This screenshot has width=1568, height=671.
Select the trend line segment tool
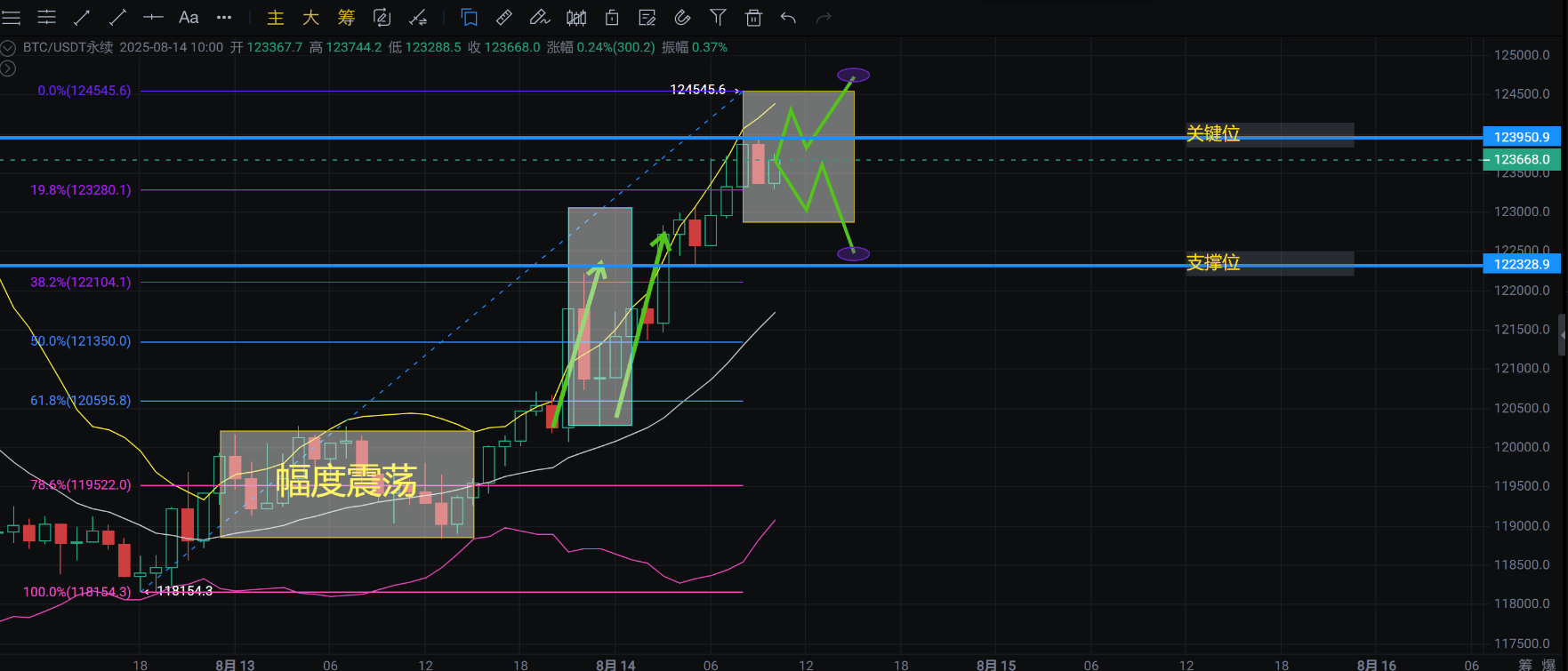click(117, 17)
